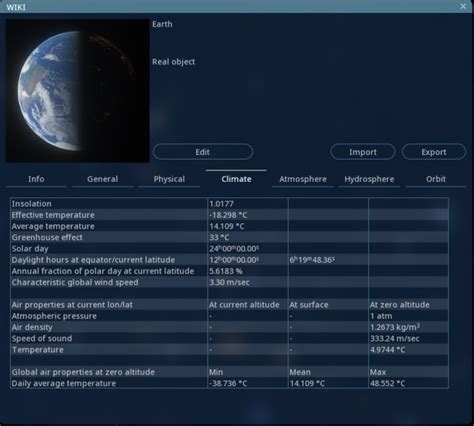Click the daylight value 12h00m00.00s
Screen dimensions: 474x426
[x=234, y=260]
